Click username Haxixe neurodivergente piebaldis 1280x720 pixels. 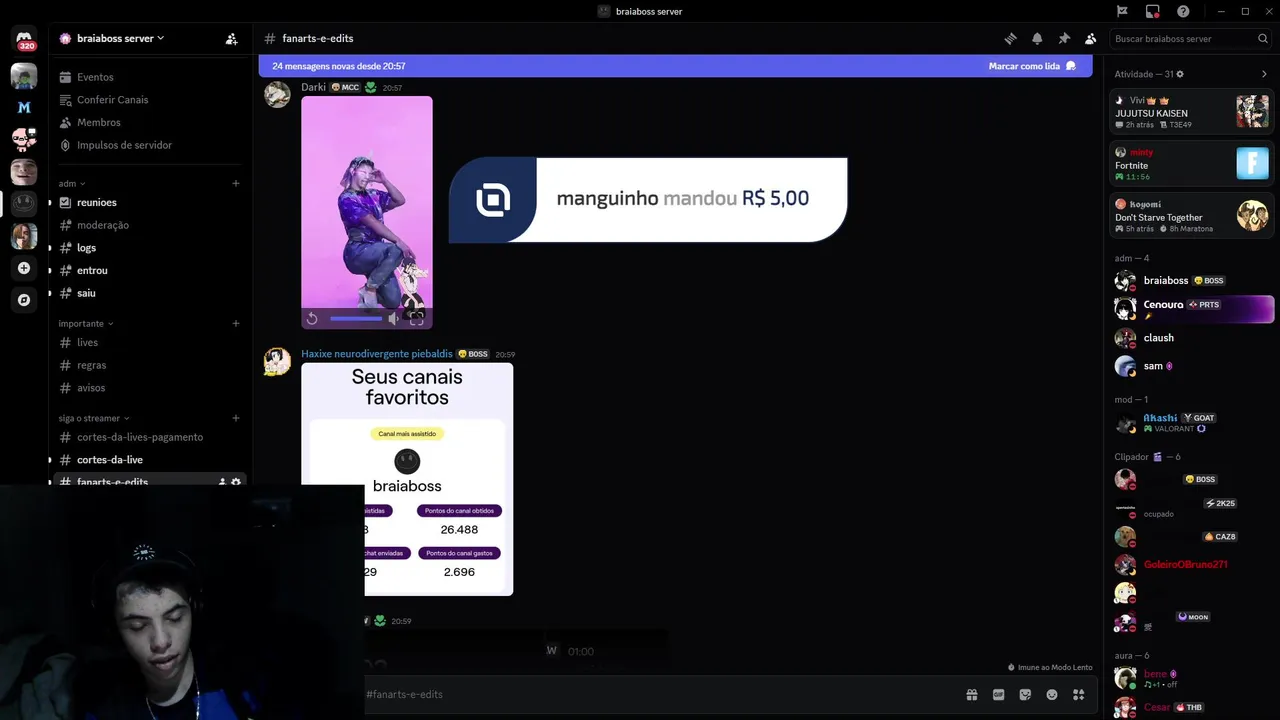pos(377,354)
